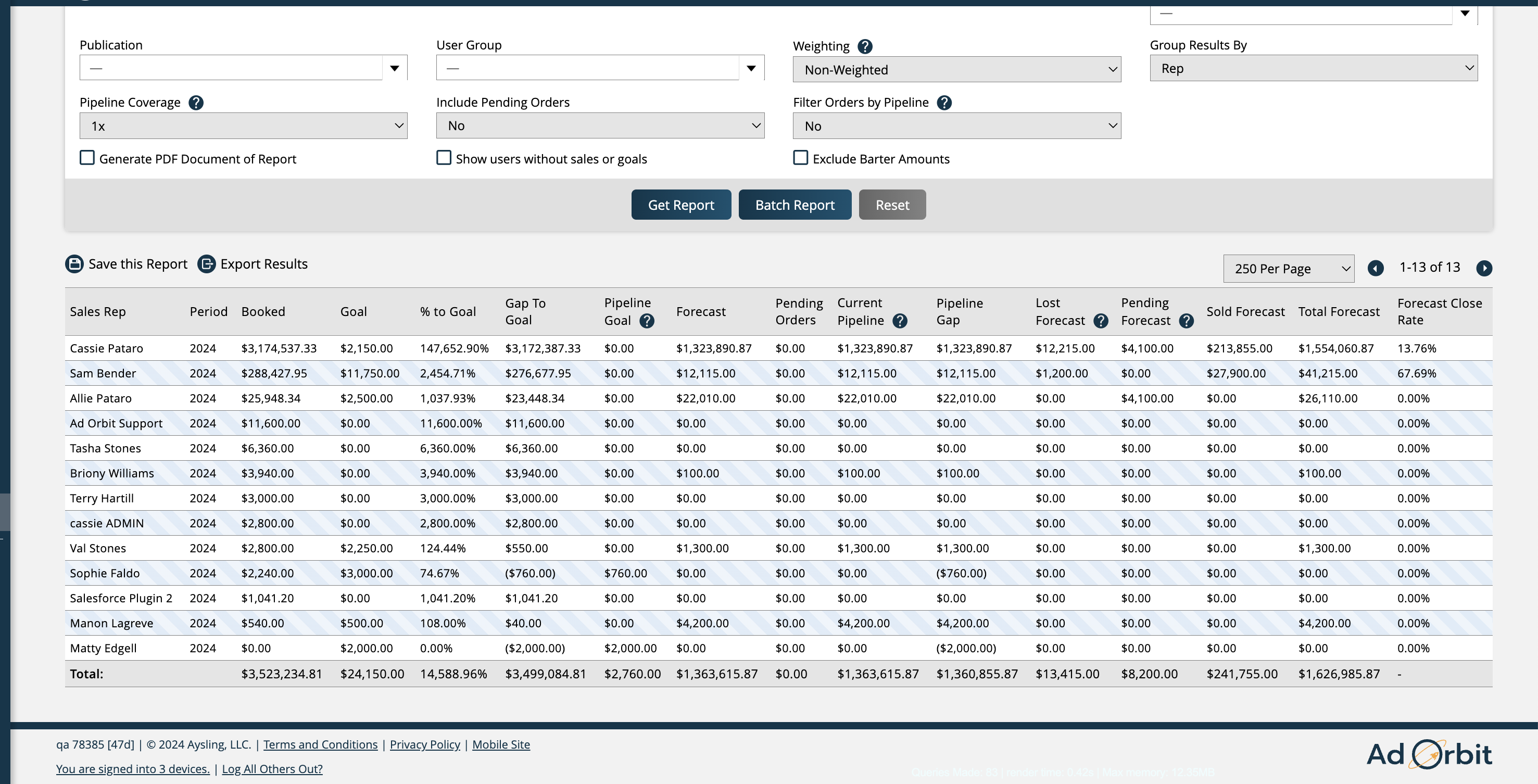Click Log All Others Out link
1538x784 pixels.
(x=272, y=768)
